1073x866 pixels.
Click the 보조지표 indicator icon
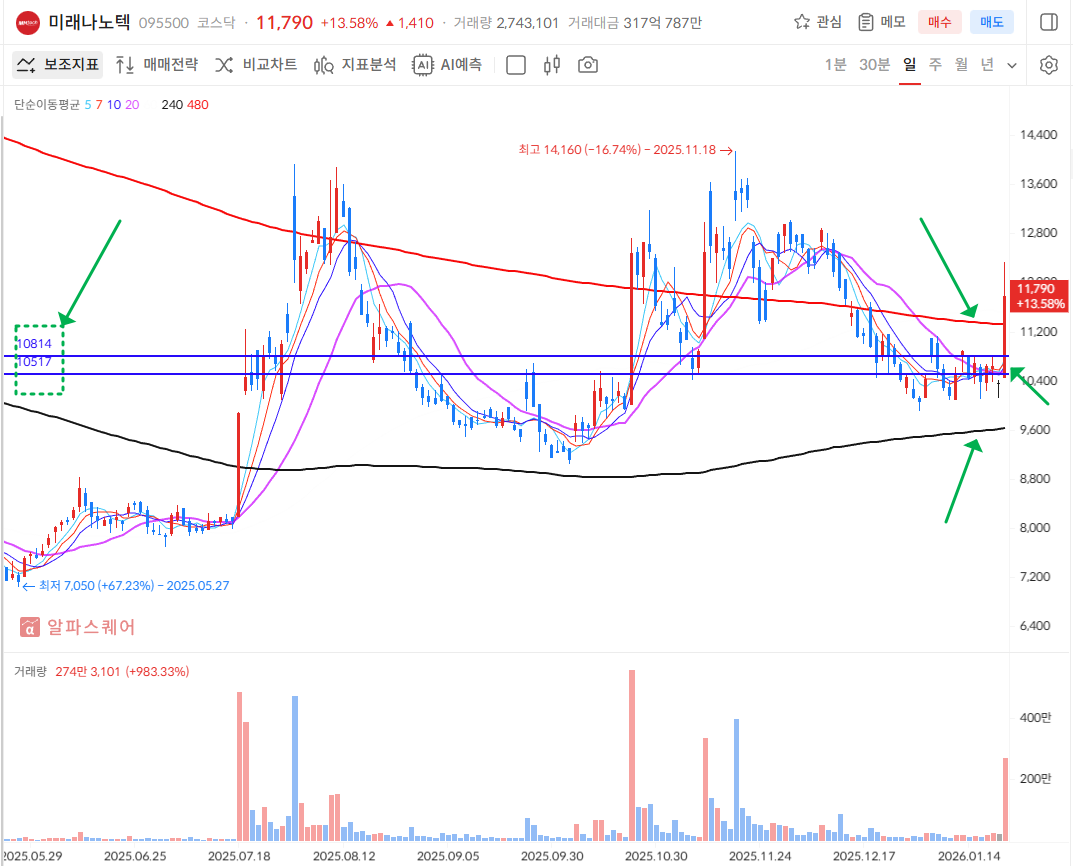coord(26,65)
